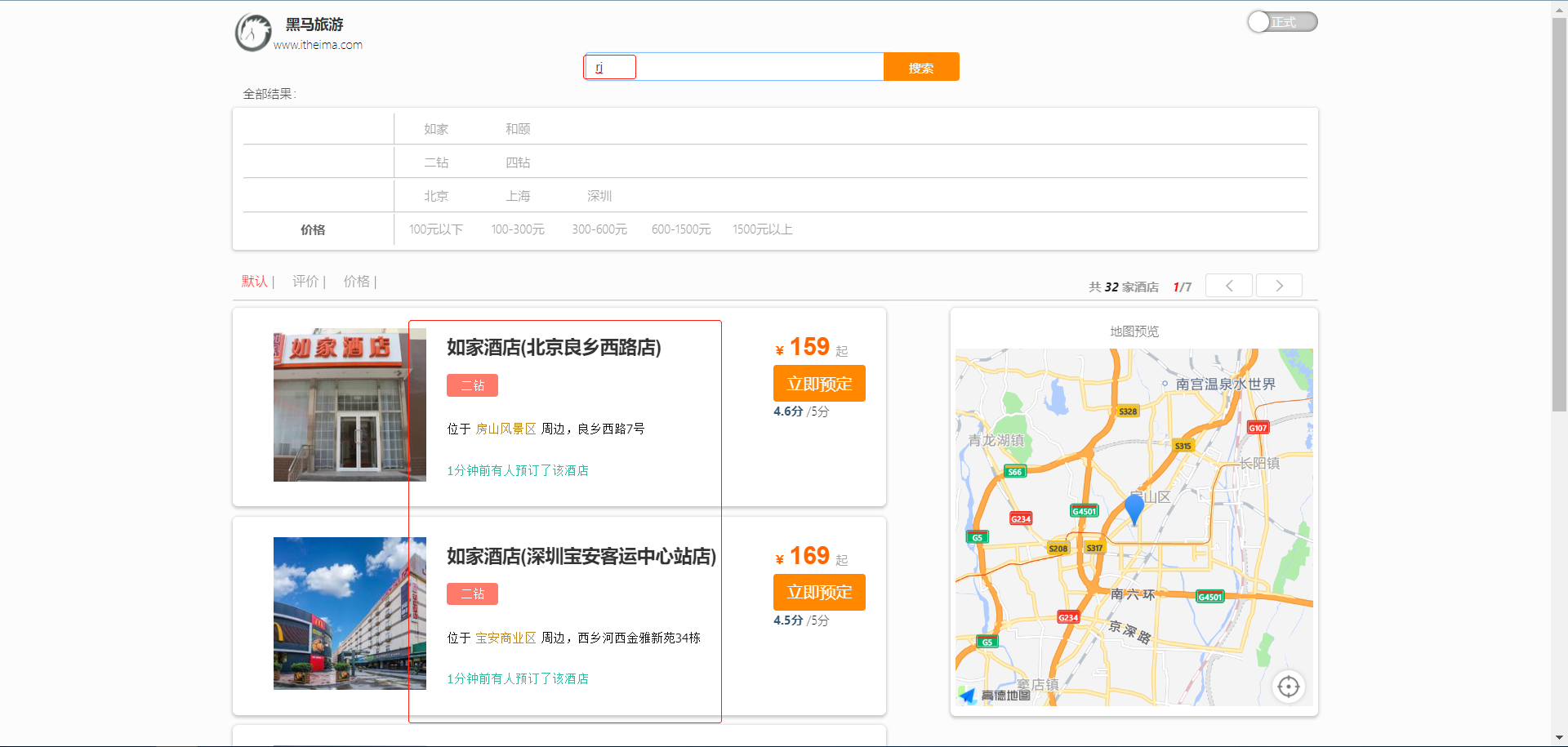Click the 4.6分 rating text
The image size is (1568, 747).
point(788,411)
